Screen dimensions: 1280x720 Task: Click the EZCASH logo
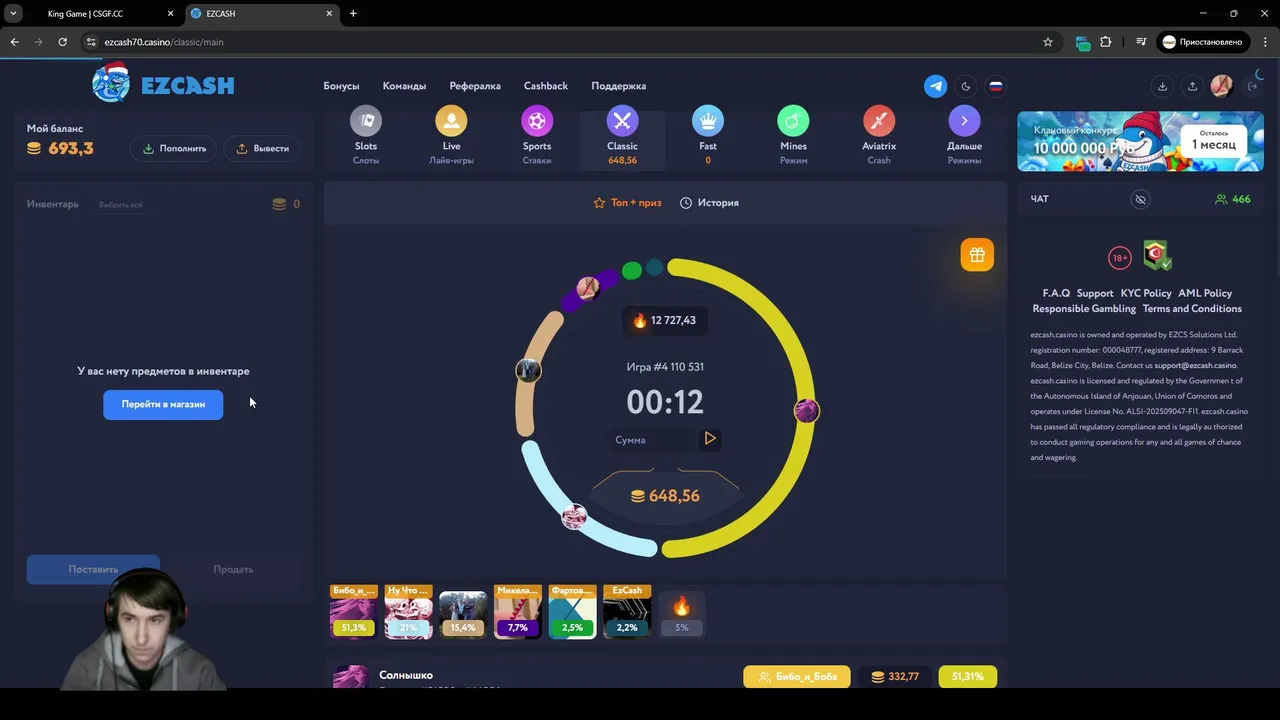(x=163, y=84)
